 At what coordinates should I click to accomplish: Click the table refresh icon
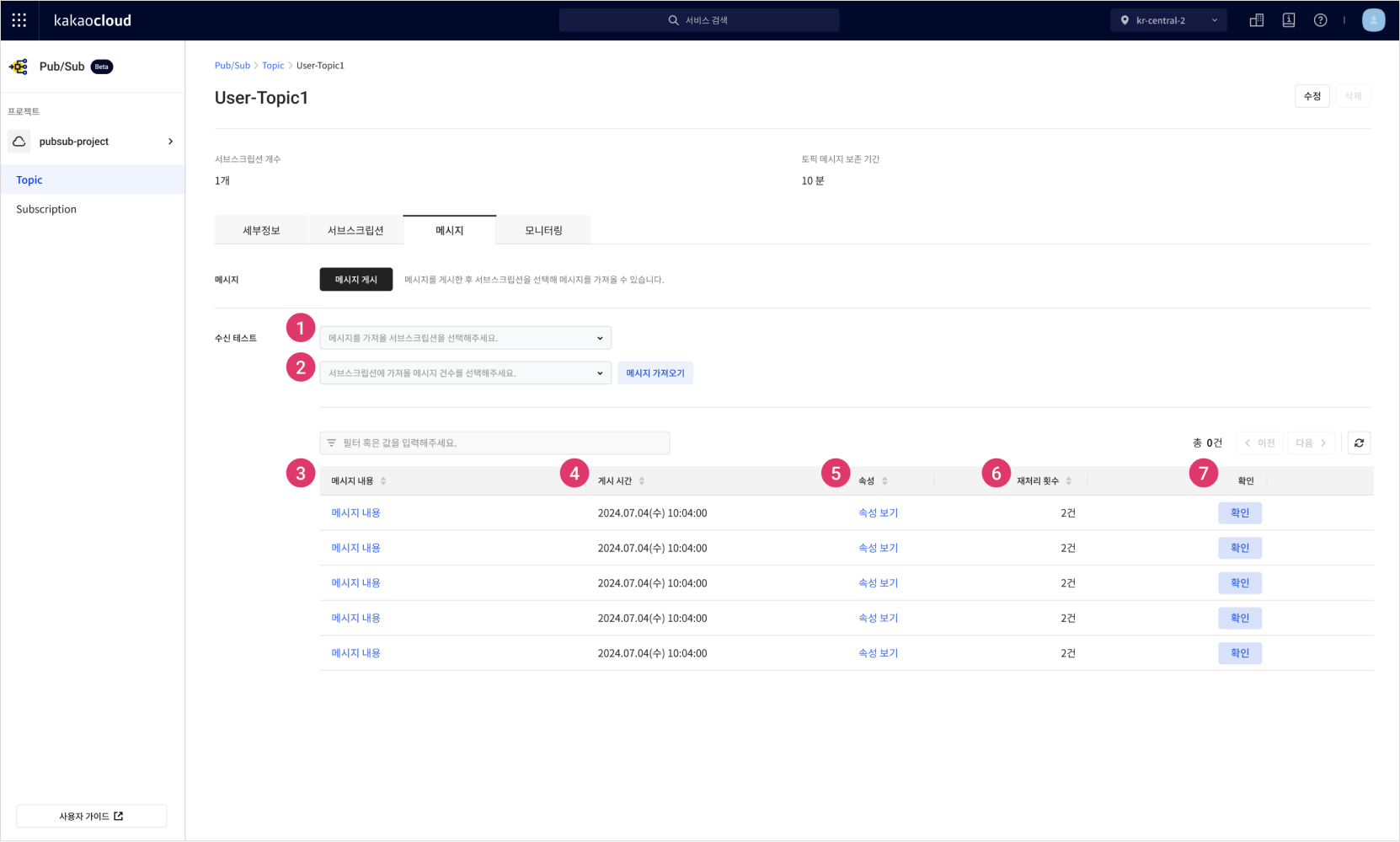click(x=1359, y=442)
